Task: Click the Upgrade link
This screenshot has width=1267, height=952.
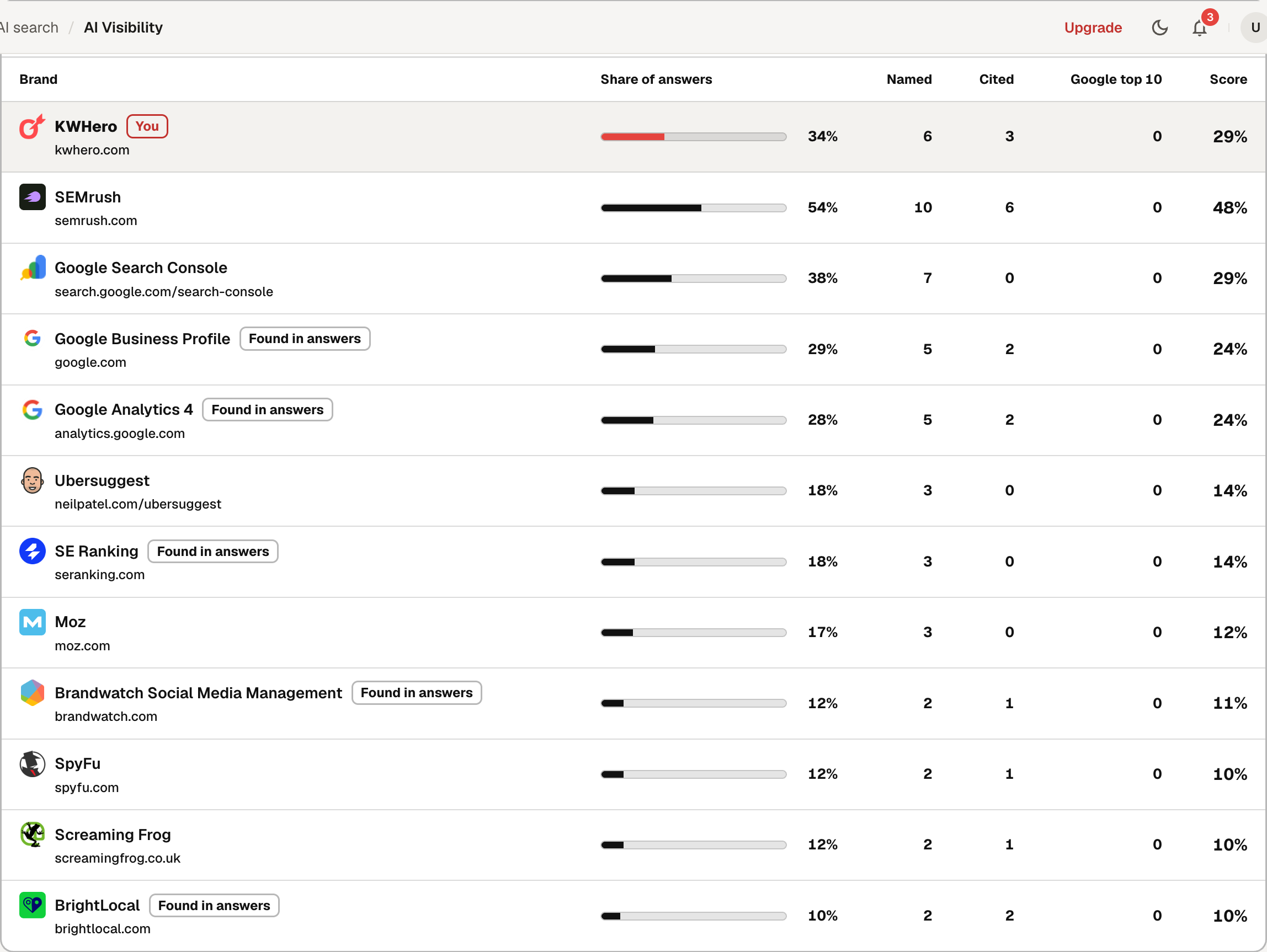Action: tap(1093, 28)
